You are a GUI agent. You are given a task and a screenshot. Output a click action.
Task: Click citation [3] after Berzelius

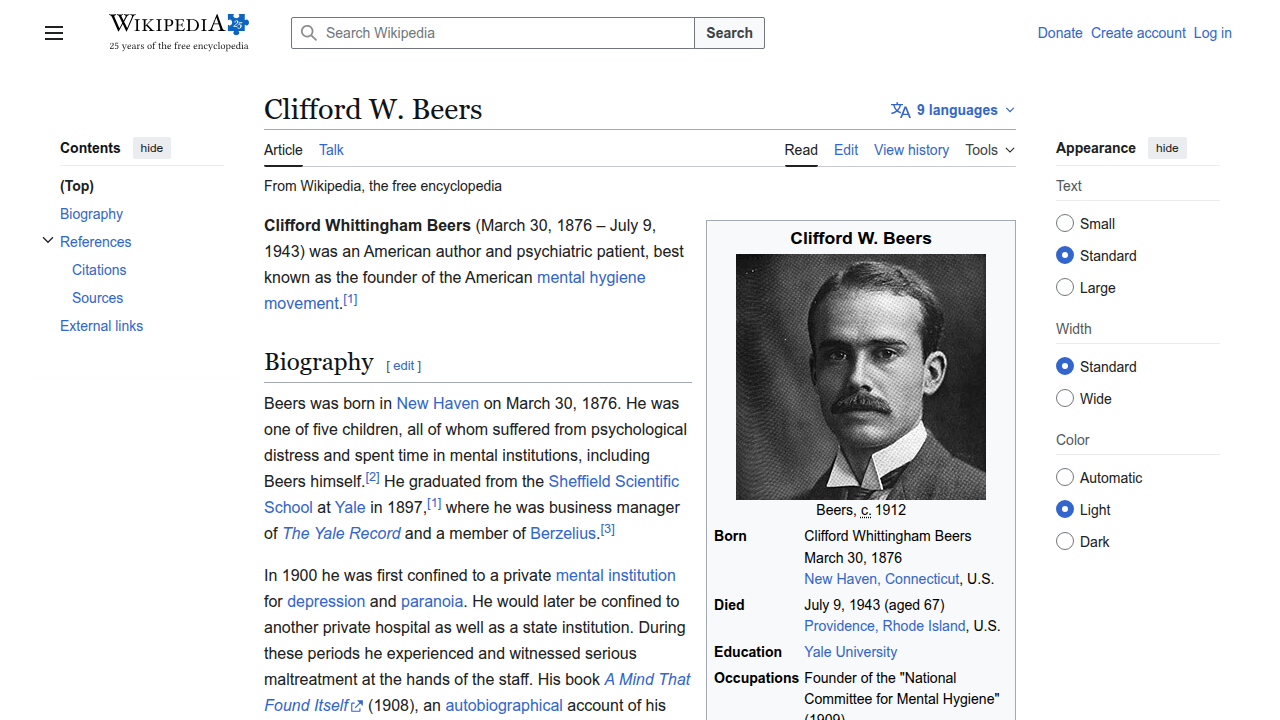(x=608, y=529)
